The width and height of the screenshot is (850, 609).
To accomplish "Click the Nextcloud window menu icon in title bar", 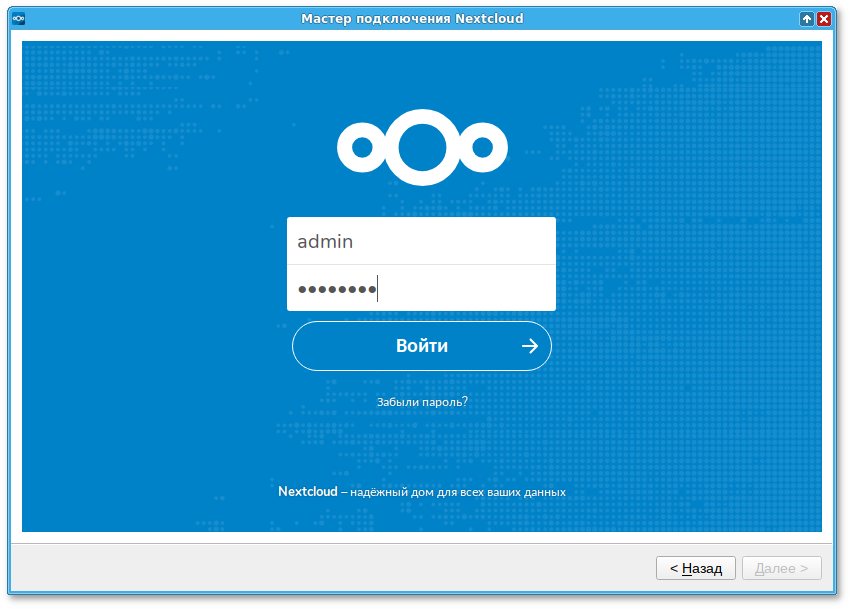I will tap(18, 18).
